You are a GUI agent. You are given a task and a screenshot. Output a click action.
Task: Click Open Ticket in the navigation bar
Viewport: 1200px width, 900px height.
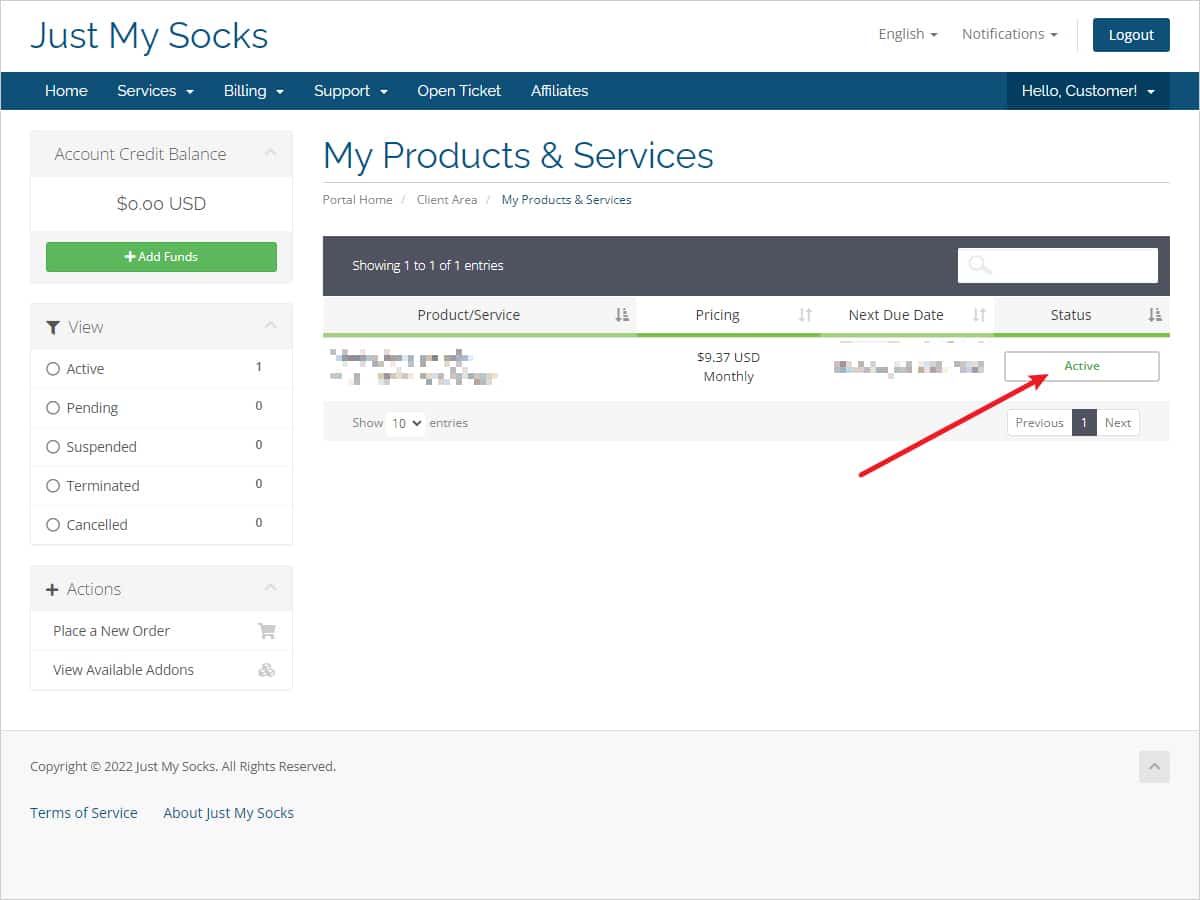(459, 91)
